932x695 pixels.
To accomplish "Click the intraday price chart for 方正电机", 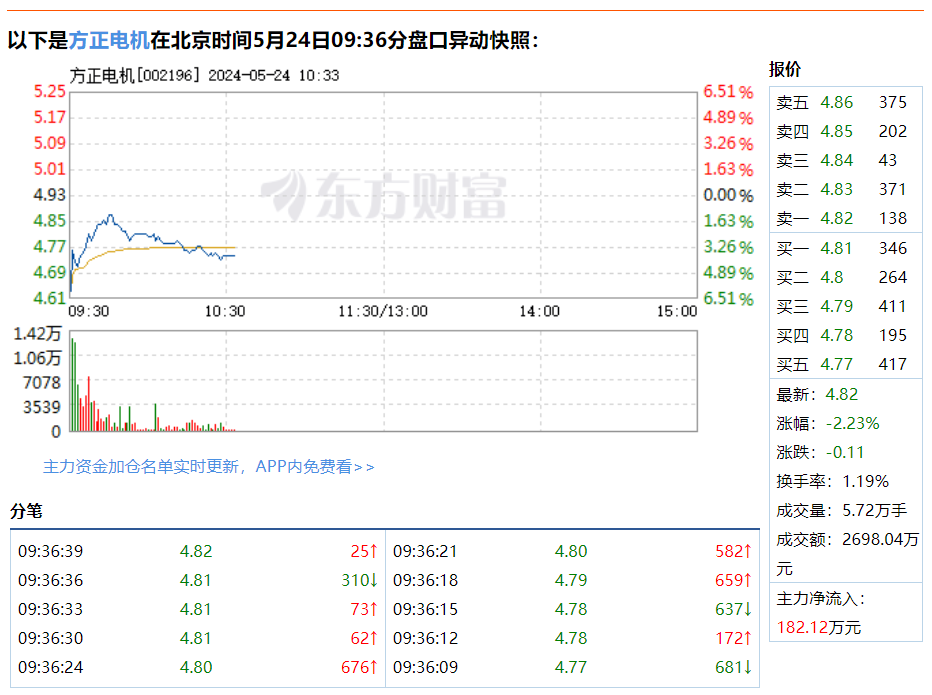I will 383,195.
